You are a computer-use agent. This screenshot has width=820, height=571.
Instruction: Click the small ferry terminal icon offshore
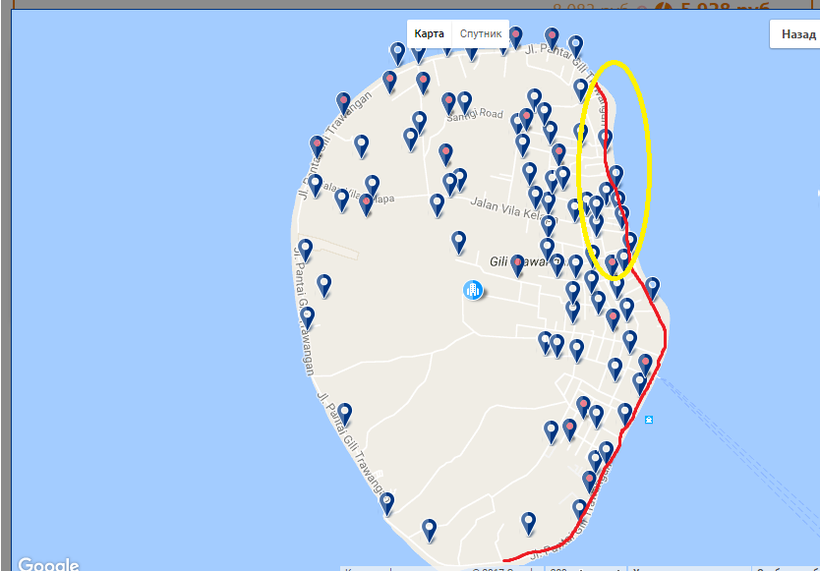(648, 419)
